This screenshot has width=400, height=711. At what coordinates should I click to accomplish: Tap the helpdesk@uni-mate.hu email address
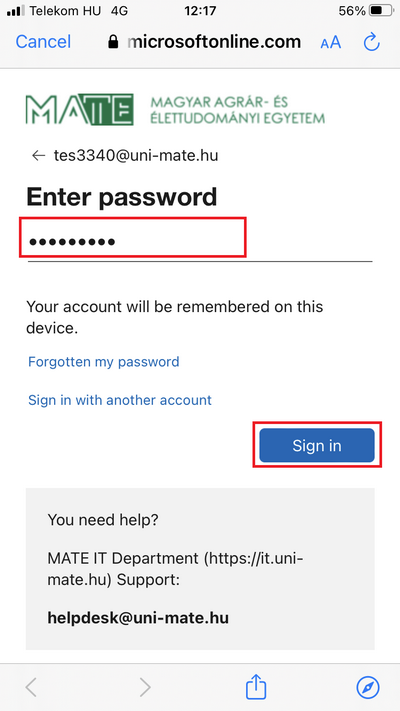[138, 618]
